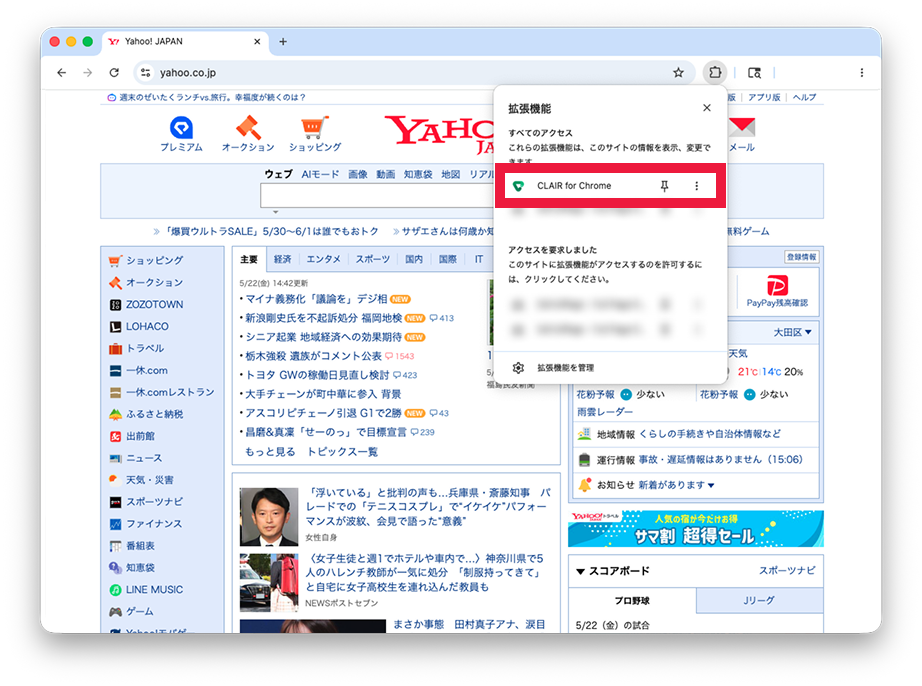Viewport: 922px width, 686px height.
Task: Switch search mode to 画像
Action: (x=358, y=175)
